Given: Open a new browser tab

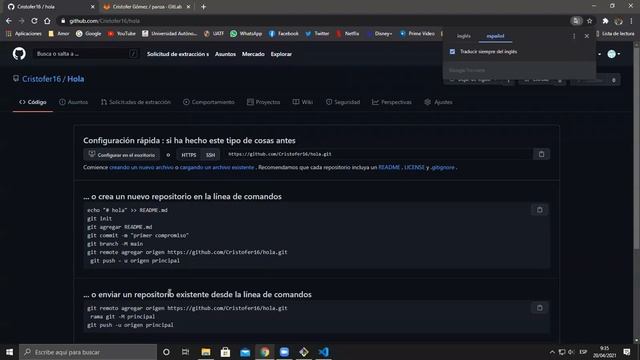Looking at the screenshot, I should pyautogui.click(x=203, y=7).
